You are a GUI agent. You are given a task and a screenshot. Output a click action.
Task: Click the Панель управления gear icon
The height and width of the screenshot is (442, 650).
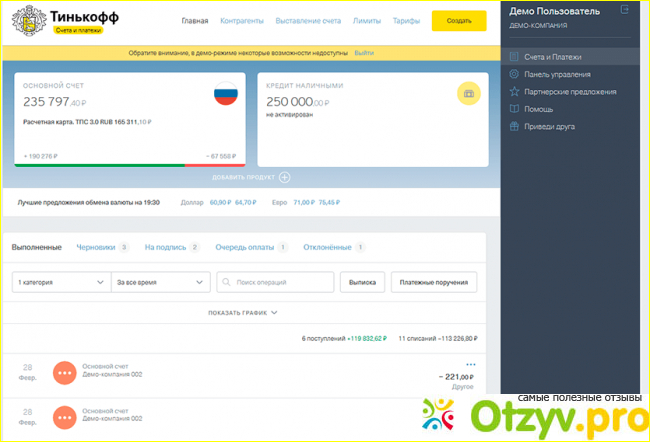[x=514, y=74]
